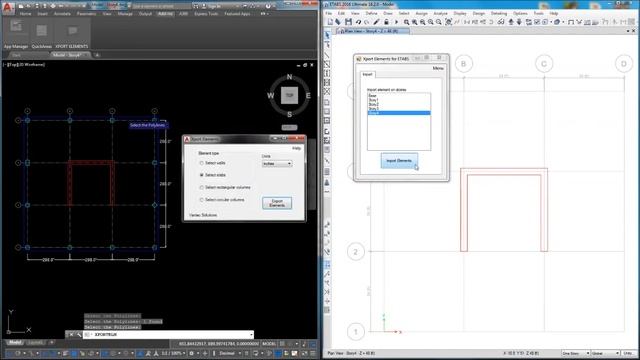This screenshot has height=360, width=640.
Task: Open the ETABS File menu
Action: [x=329, y=13]
